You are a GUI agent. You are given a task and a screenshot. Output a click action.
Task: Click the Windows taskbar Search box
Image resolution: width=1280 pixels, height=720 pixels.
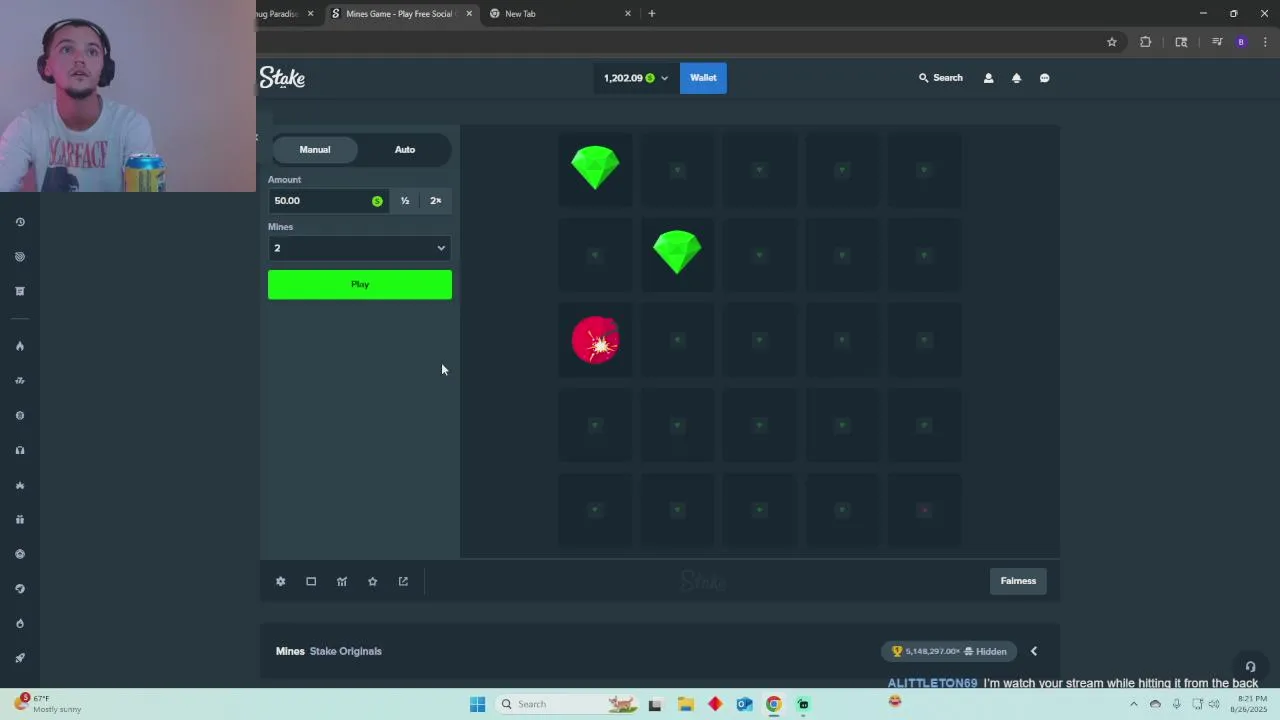[x=566, y=704]
